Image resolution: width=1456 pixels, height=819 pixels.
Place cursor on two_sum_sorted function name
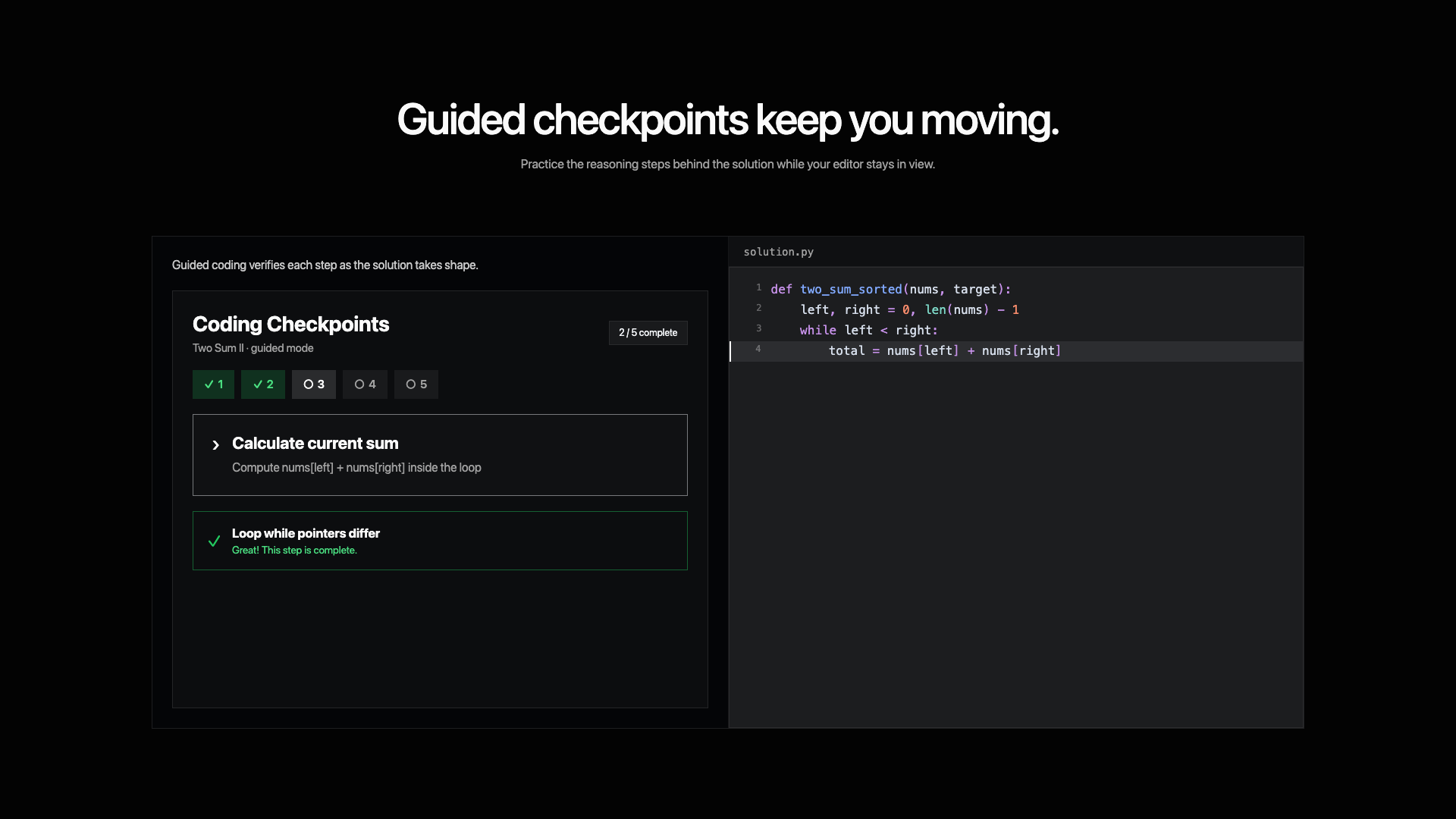pyautogui.click(x=851, y=290)
